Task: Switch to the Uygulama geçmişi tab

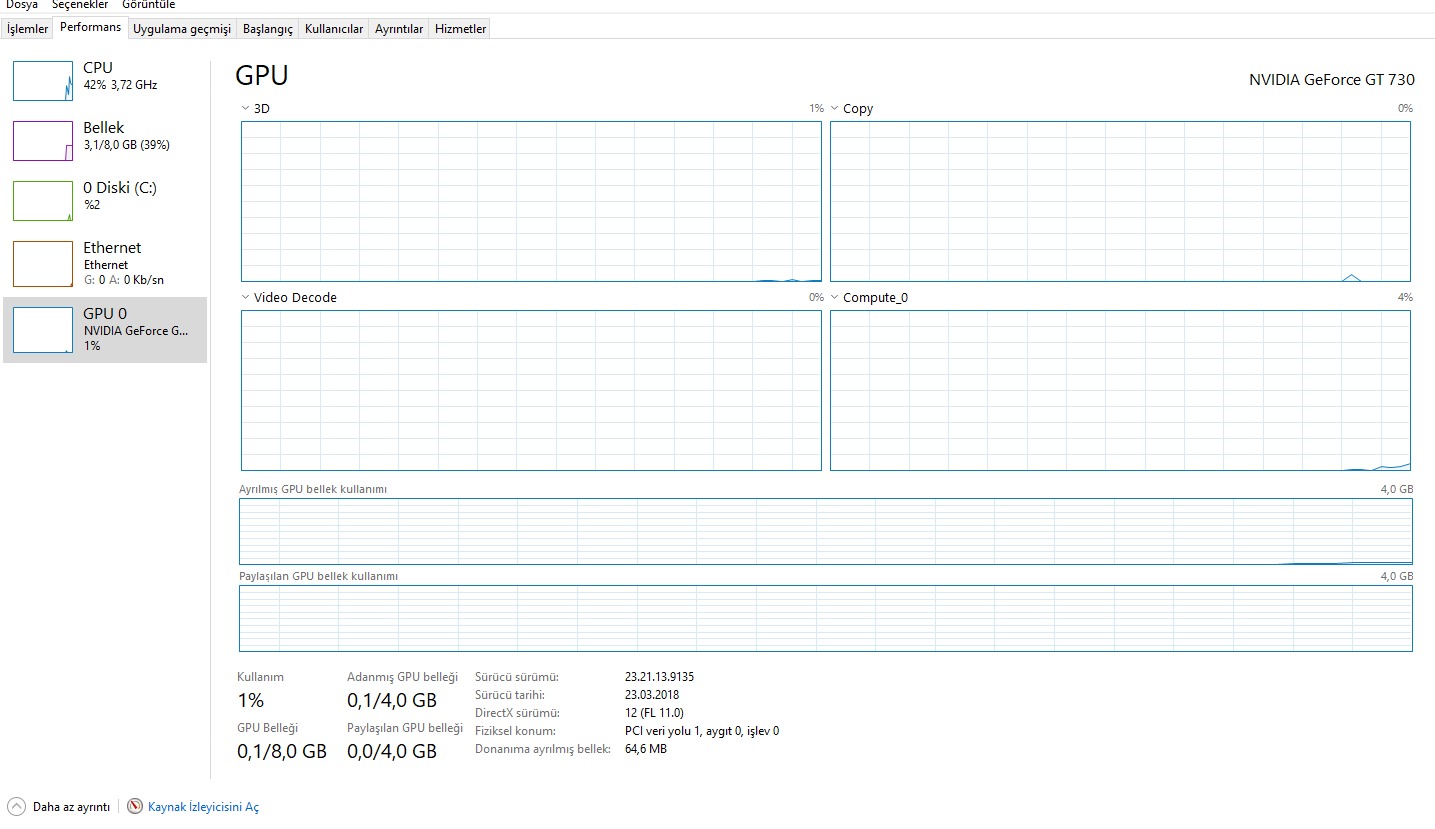Action: tap(182, 29)
